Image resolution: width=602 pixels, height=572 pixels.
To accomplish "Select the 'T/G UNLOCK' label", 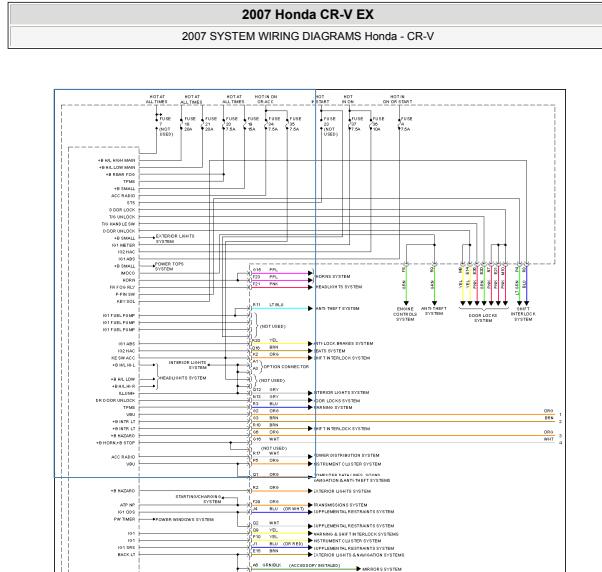I will tap(122, 217).
